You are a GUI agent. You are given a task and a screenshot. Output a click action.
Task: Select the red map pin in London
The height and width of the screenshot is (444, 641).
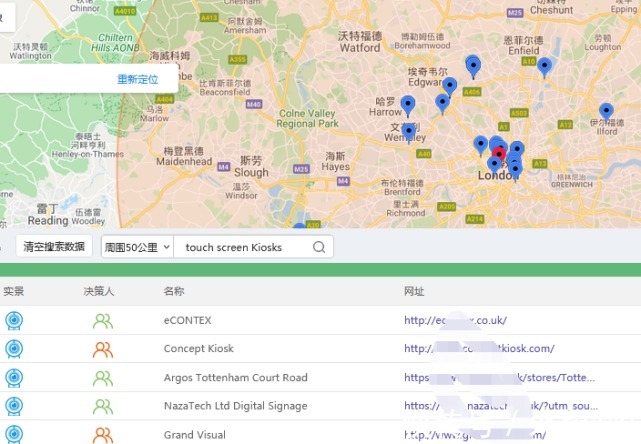click(499, 155)
